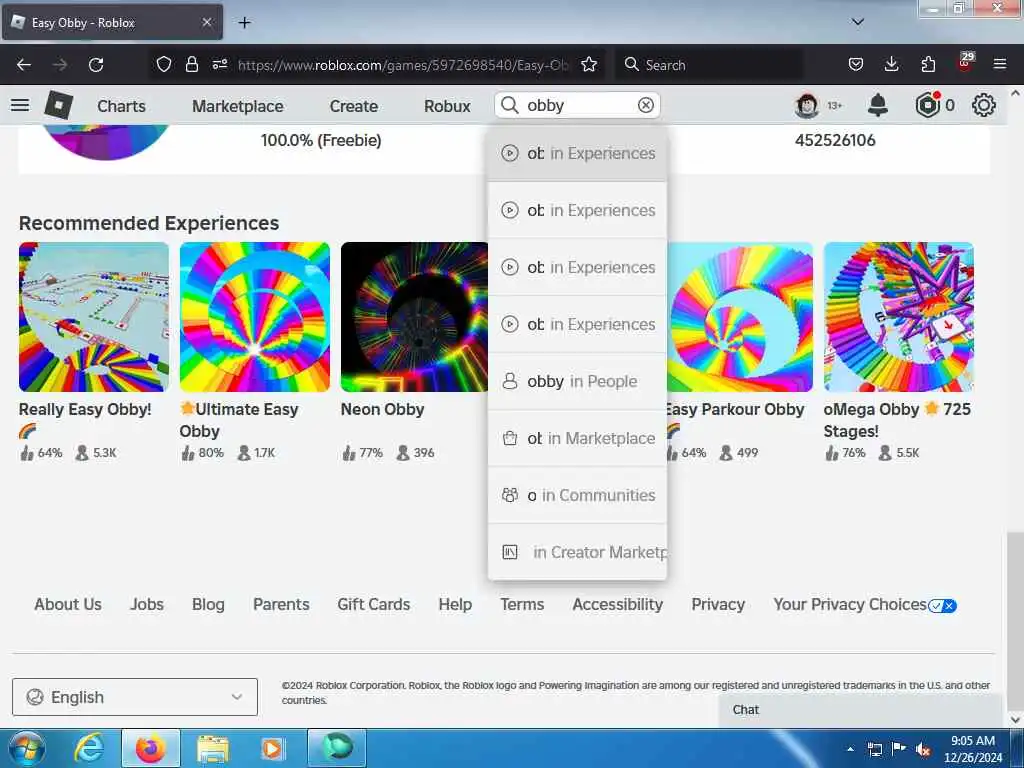Viewport: 1024px width, 768px height.
Task: Open the About Us footer link
Action: pos(68,605)
